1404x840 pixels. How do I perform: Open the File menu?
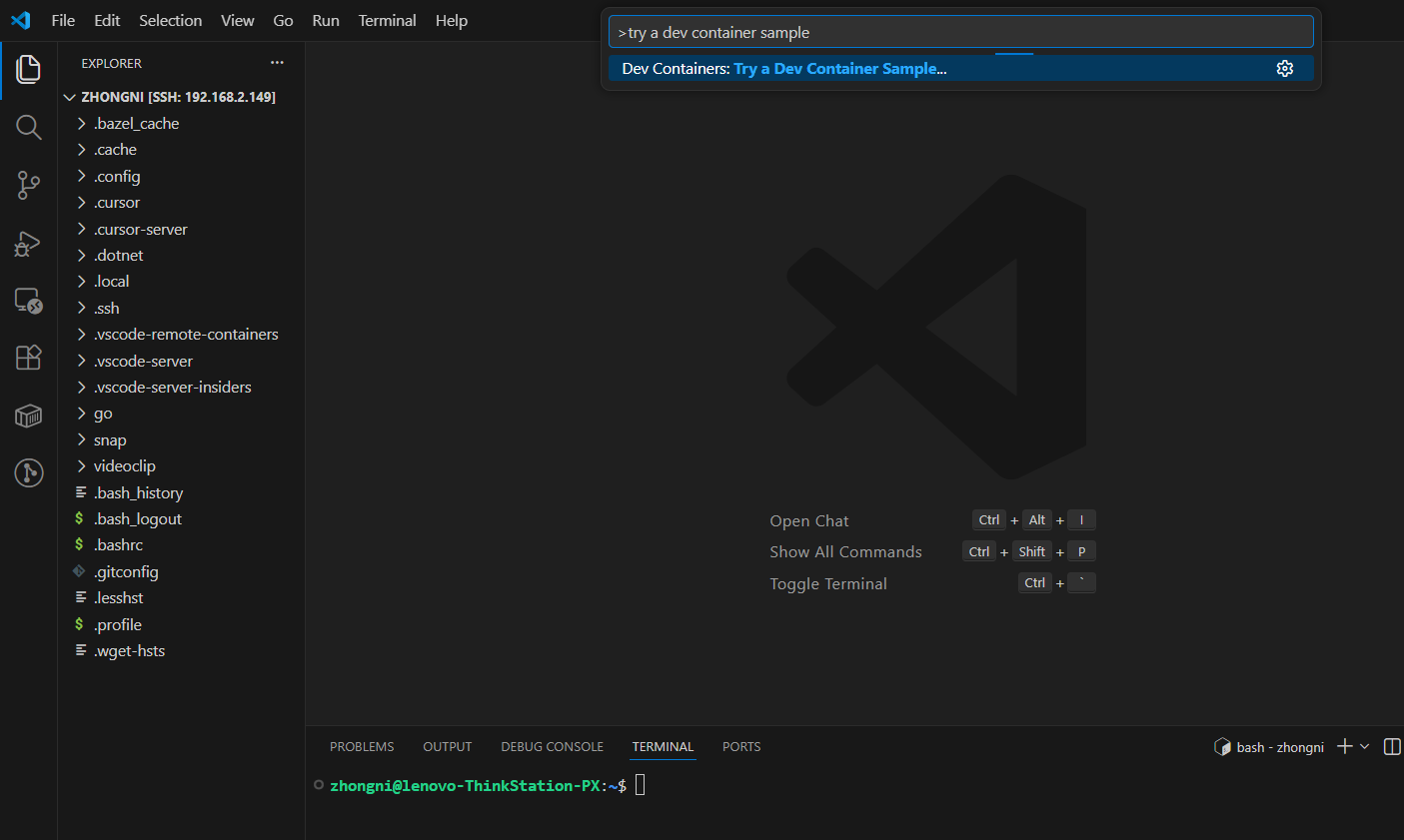point(63,20)
